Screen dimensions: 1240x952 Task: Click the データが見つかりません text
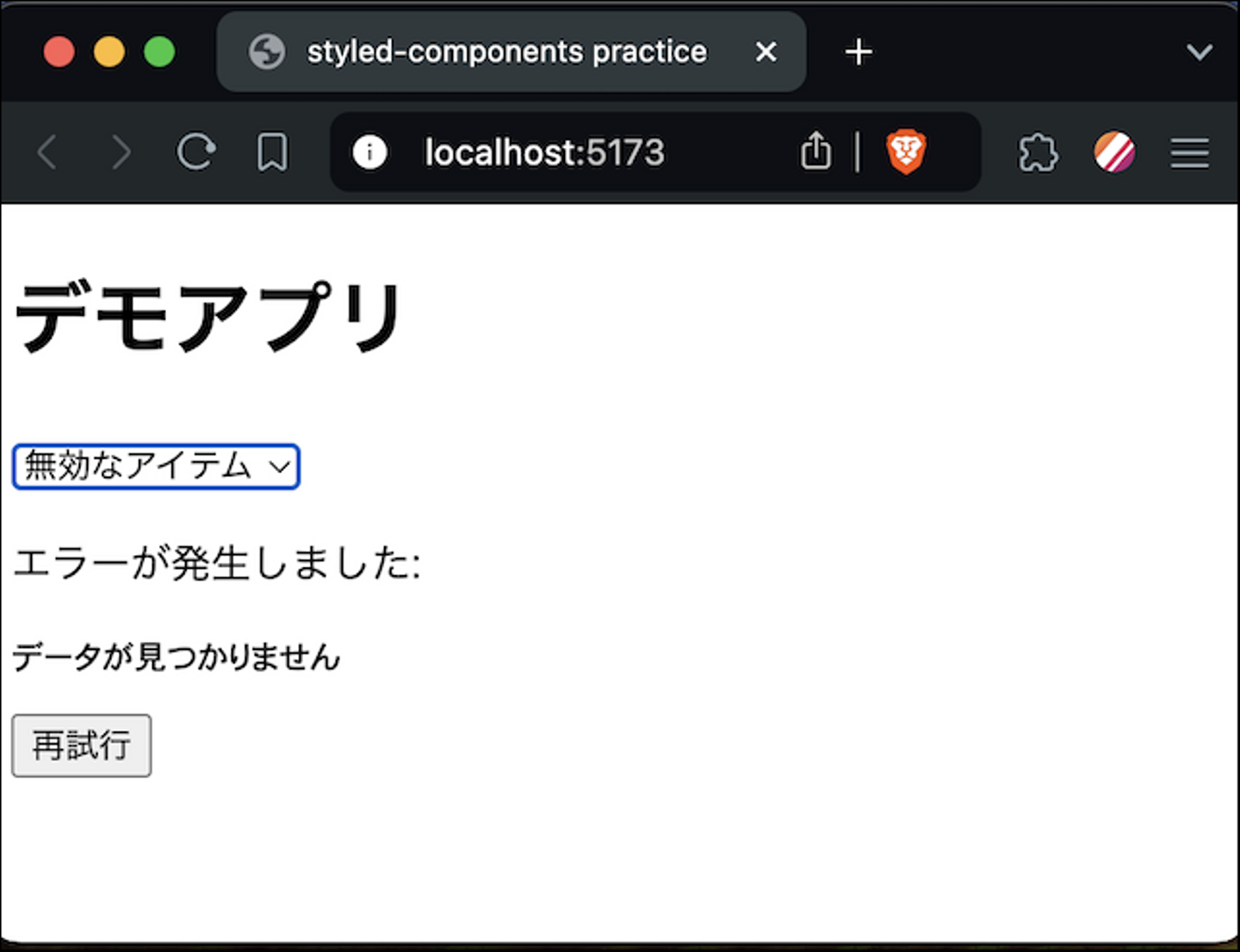point(177,657)
